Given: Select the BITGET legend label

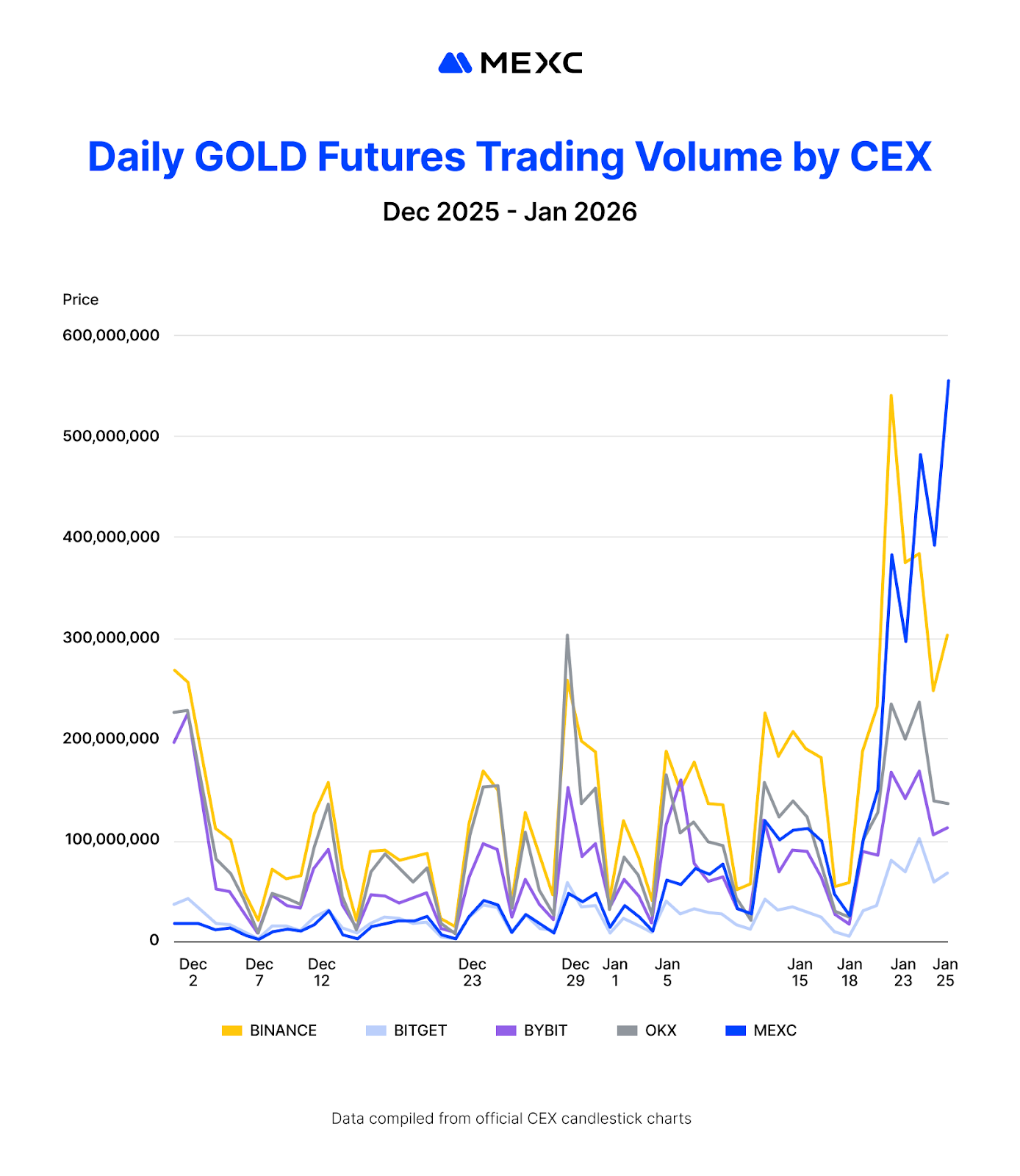Looking at the screenshot, I should tap(420, 1030).
